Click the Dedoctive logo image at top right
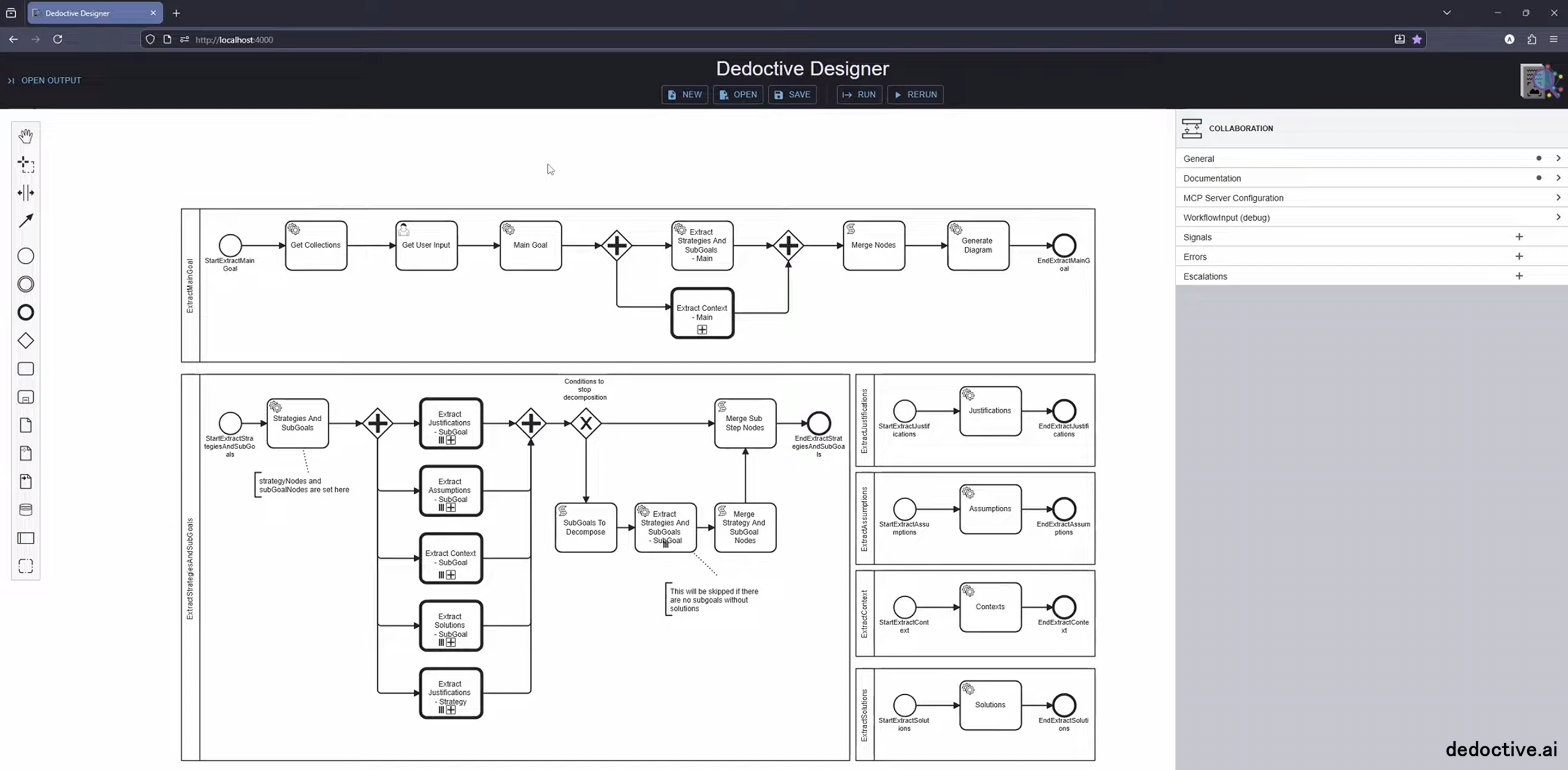 [1540, 81]
